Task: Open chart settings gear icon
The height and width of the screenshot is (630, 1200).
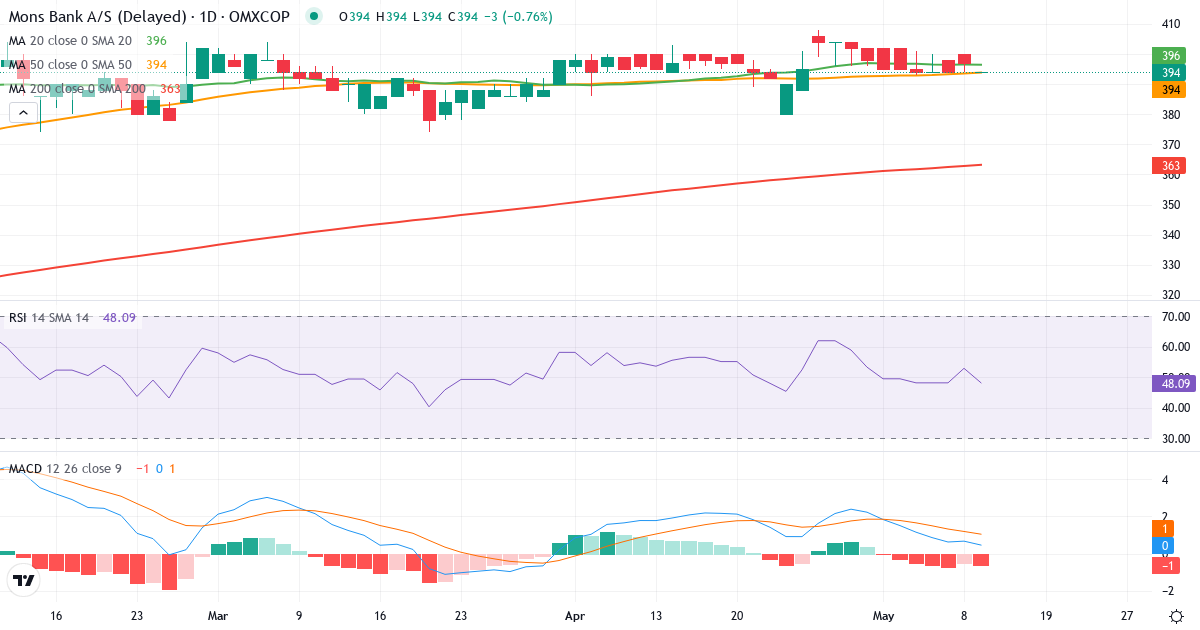Action: [x=1177, y=616]
